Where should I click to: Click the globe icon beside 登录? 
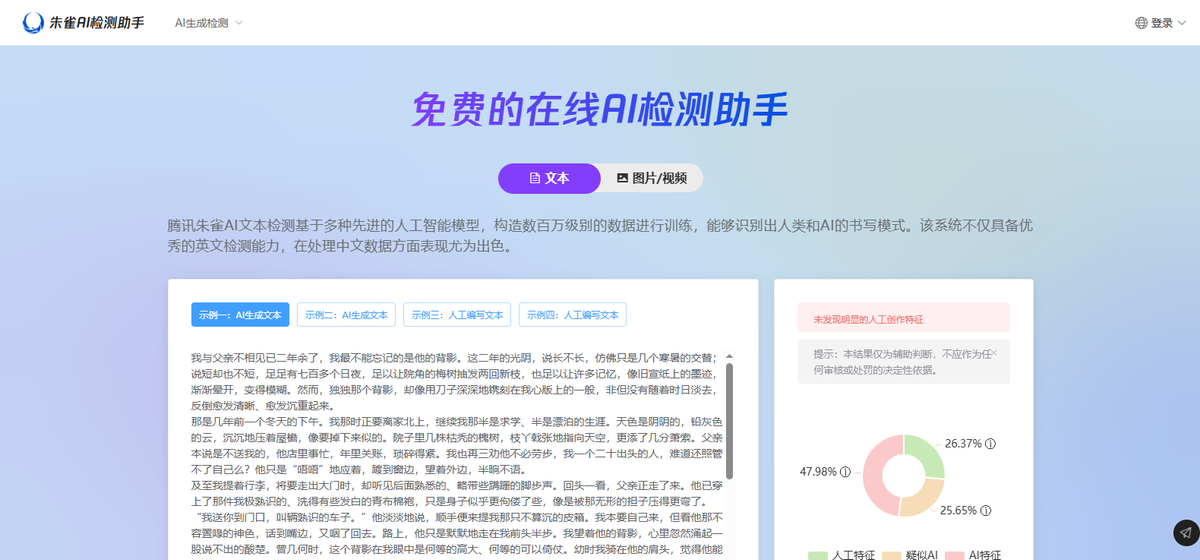(1142, 23)
